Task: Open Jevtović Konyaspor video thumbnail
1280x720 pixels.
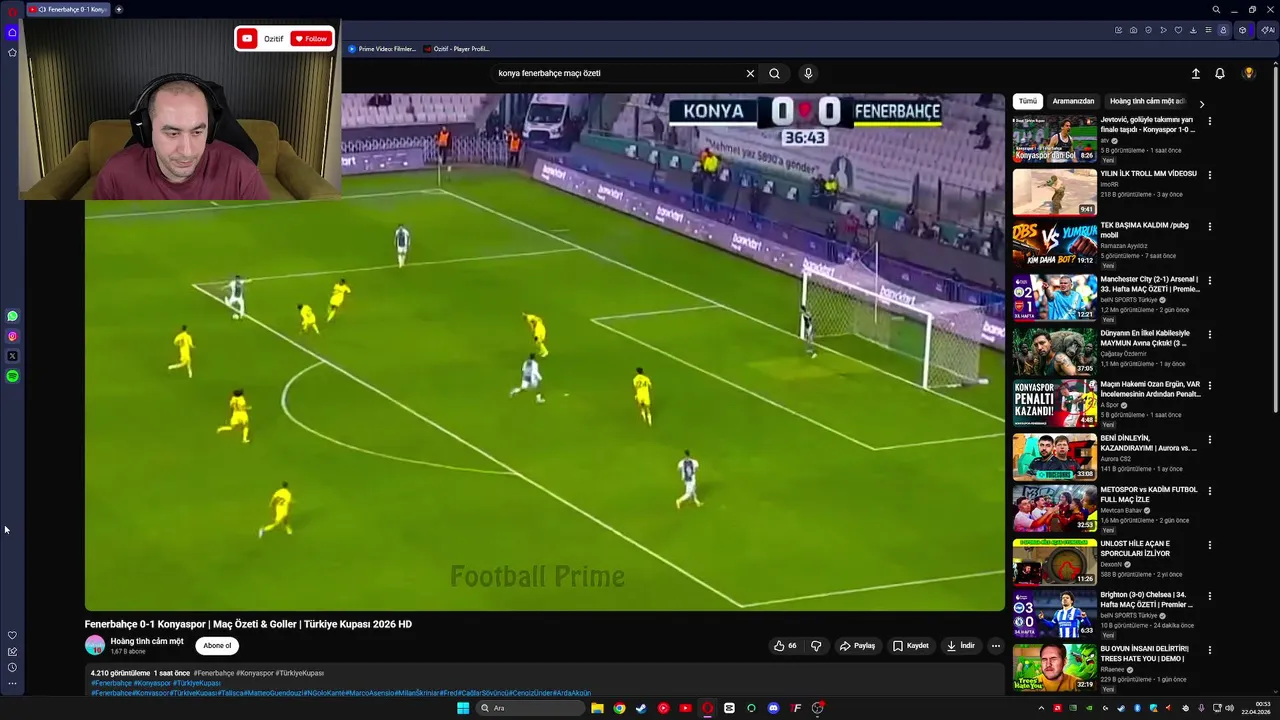Action: click(x=1055, y=139)
